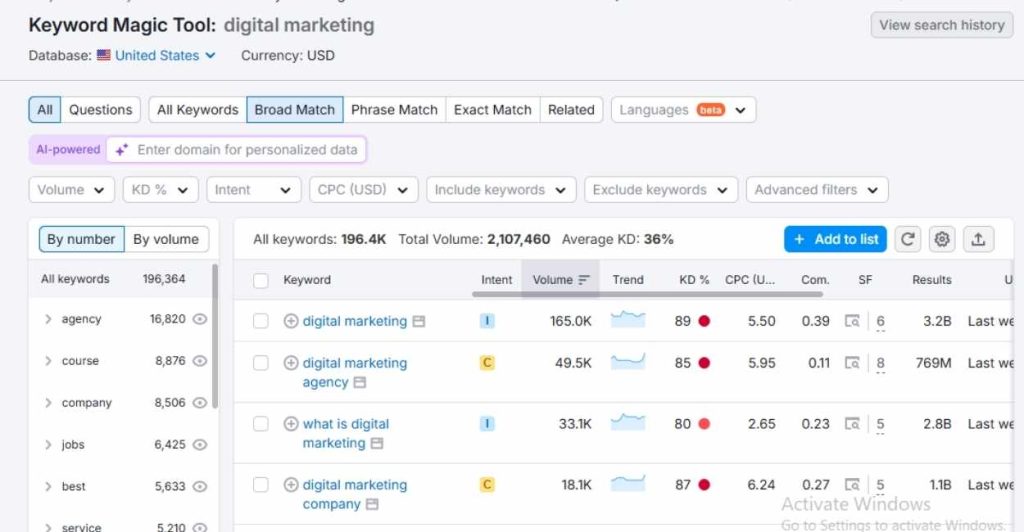The image size is (1024, 532).
Task: Click the export upload icon
Action: [x=978, y=239]
